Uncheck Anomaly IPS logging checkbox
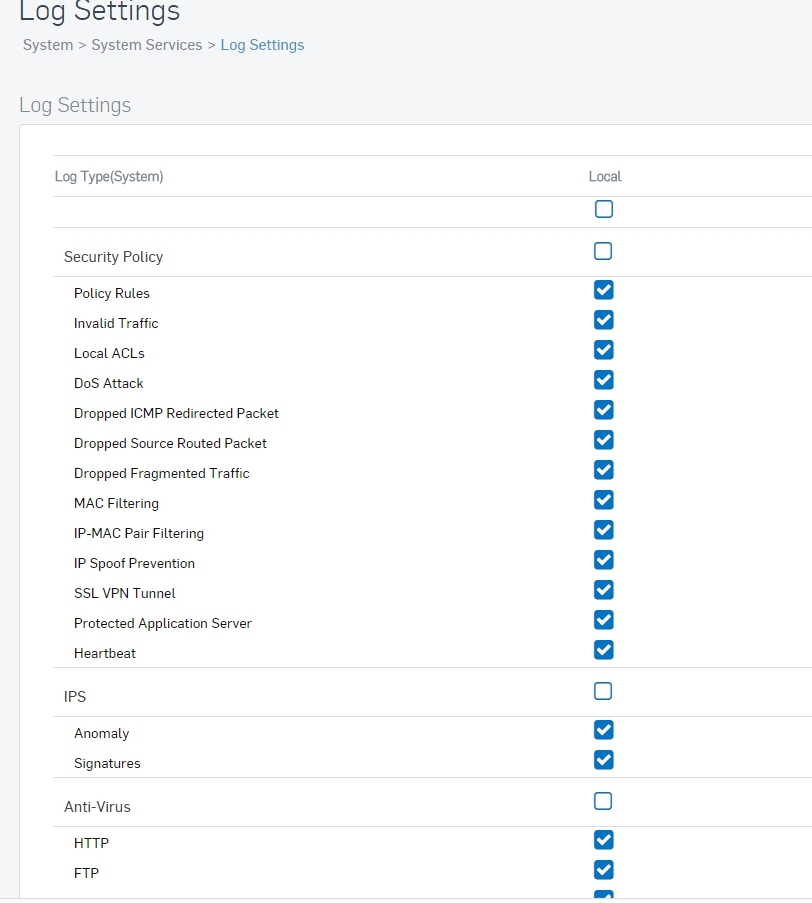812x903 pixels. coord(604,730)
